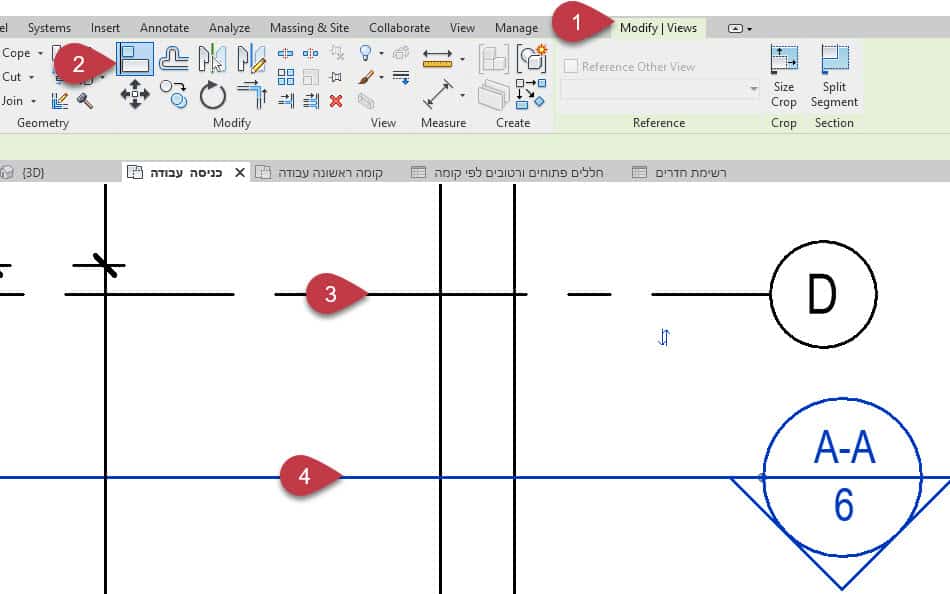Image resolution: width=950 pixels, height=594 pixels.
Task: Click the Hide in View lightbulb
Action: click(365, 53)
